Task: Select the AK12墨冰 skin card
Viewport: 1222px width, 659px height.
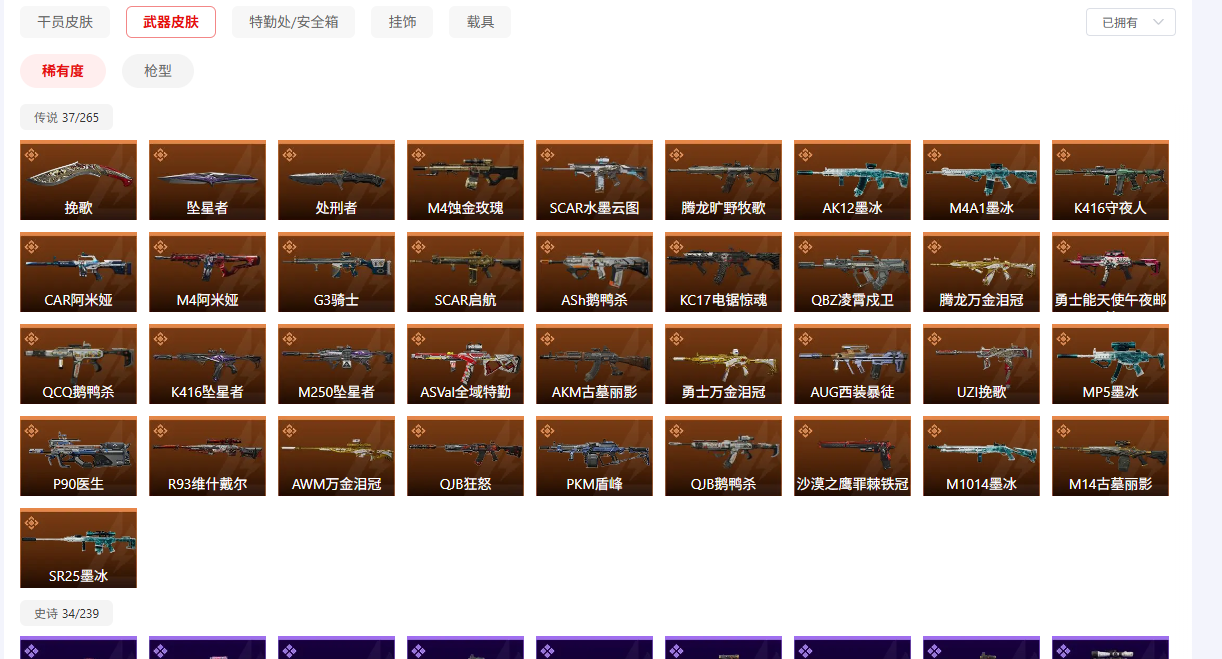Action: coord(852,180)
